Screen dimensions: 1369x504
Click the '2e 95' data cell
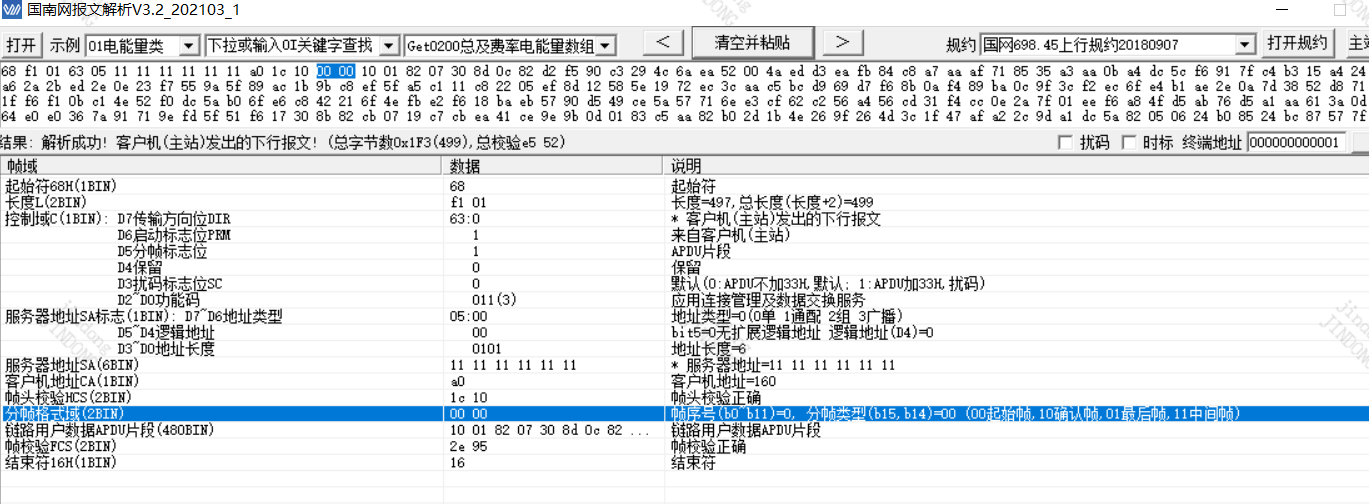pyautogui.click(x=468, y=446)
